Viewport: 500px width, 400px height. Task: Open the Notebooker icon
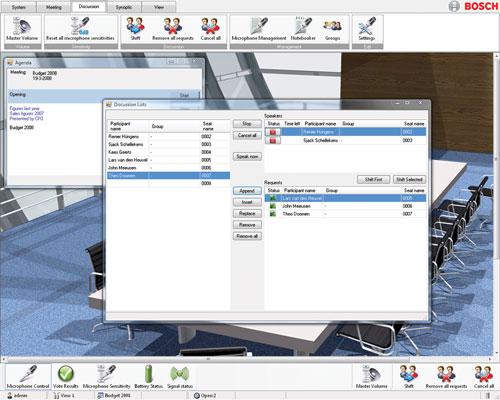point(303,29)
